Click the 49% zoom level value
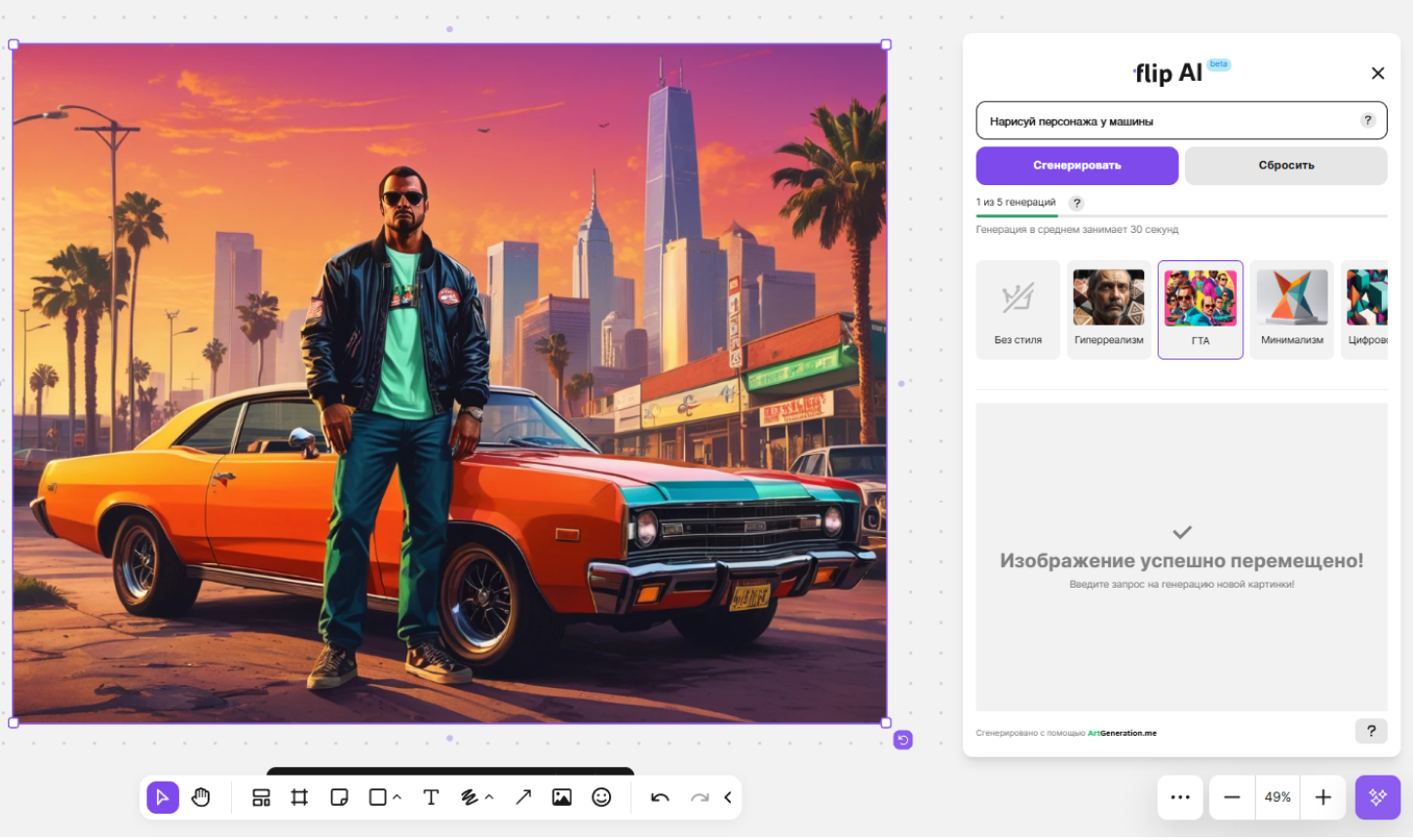Viewport: 1413px width, 840px height. coord(1278,797)
